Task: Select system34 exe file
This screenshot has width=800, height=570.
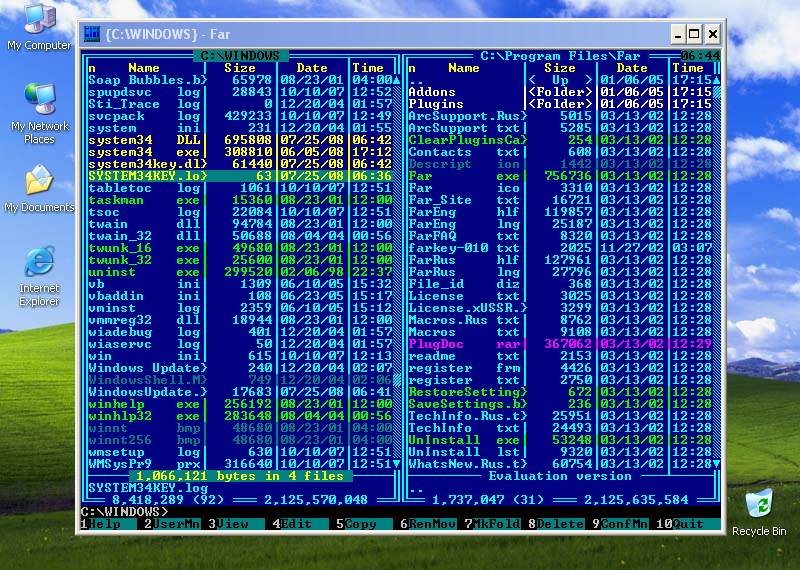Action: tap(240, 152)
